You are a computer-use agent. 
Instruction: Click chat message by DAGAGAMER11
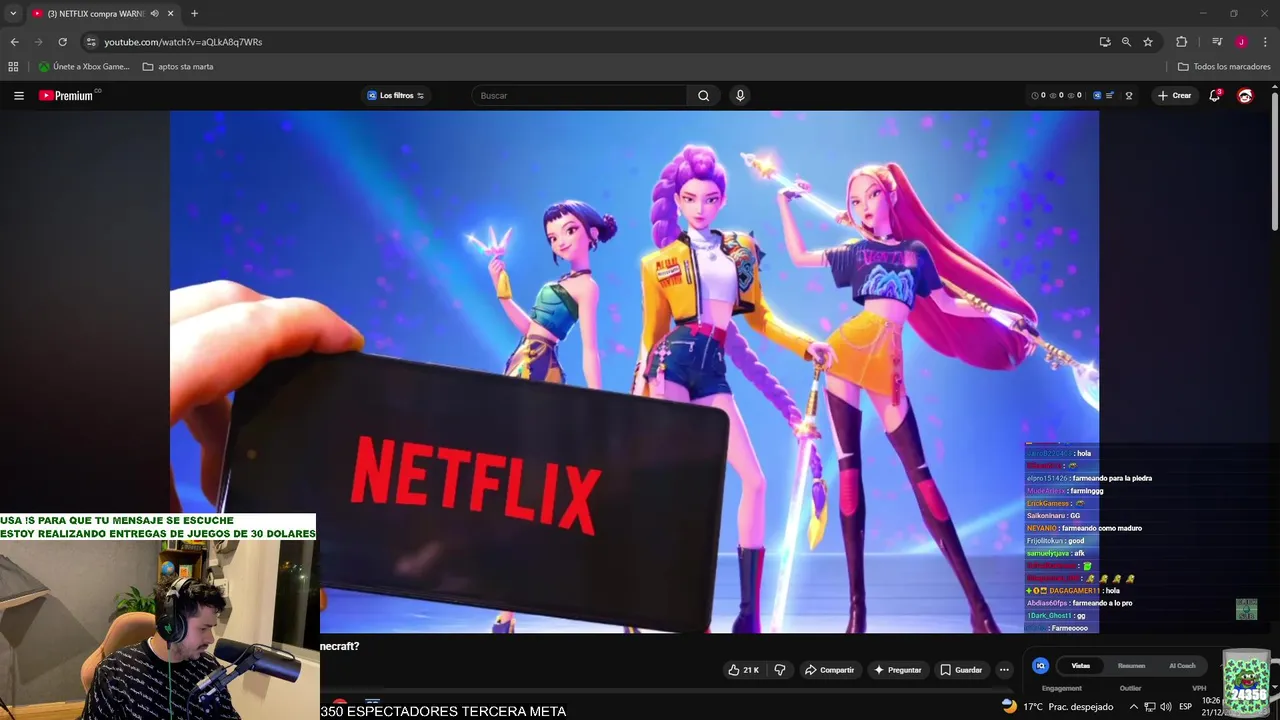pyautogui.click(x=1073, y=591)
